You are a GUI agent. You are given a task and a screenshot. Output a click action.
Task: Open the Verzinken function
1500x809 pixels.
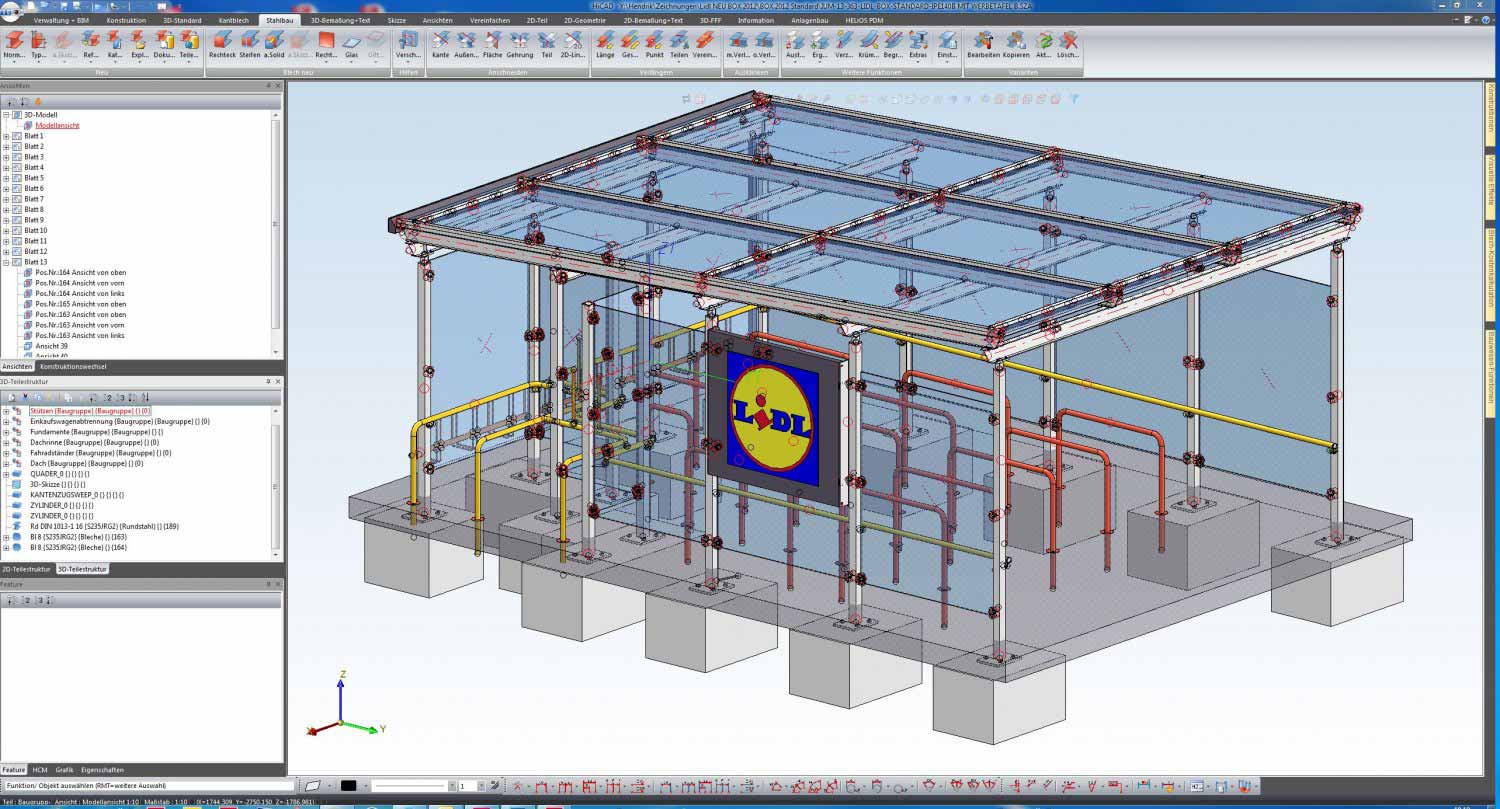845,44
